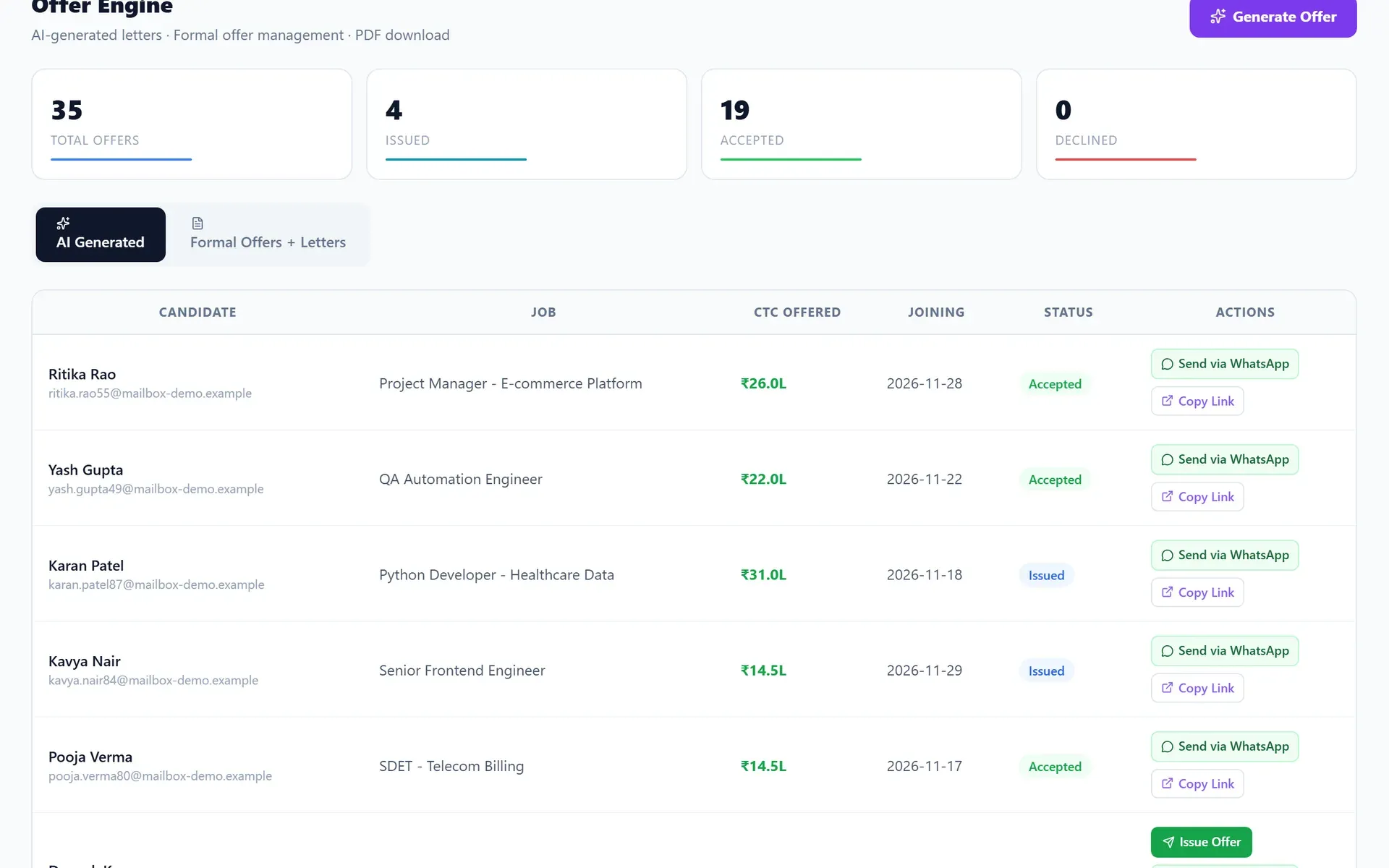
Task: Click email pooja.verma80@mailbox-demo.example
Action: [x=160, y=776]
